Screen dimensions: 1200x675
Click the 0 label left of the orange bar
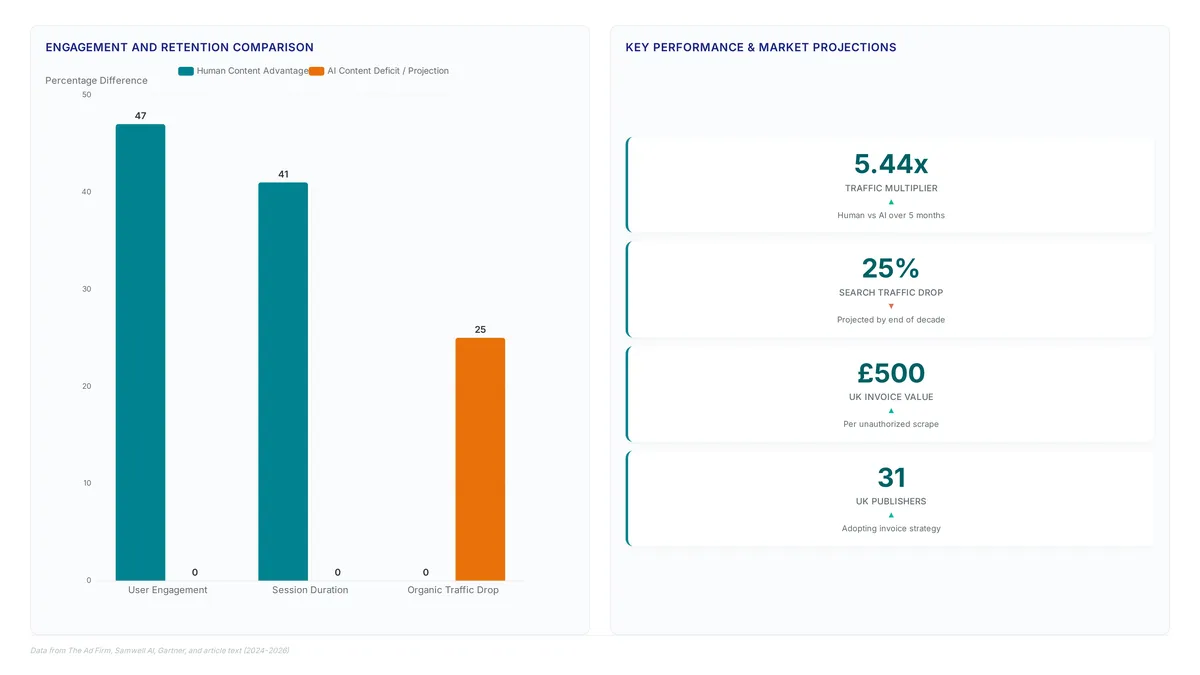click(425, 572)
